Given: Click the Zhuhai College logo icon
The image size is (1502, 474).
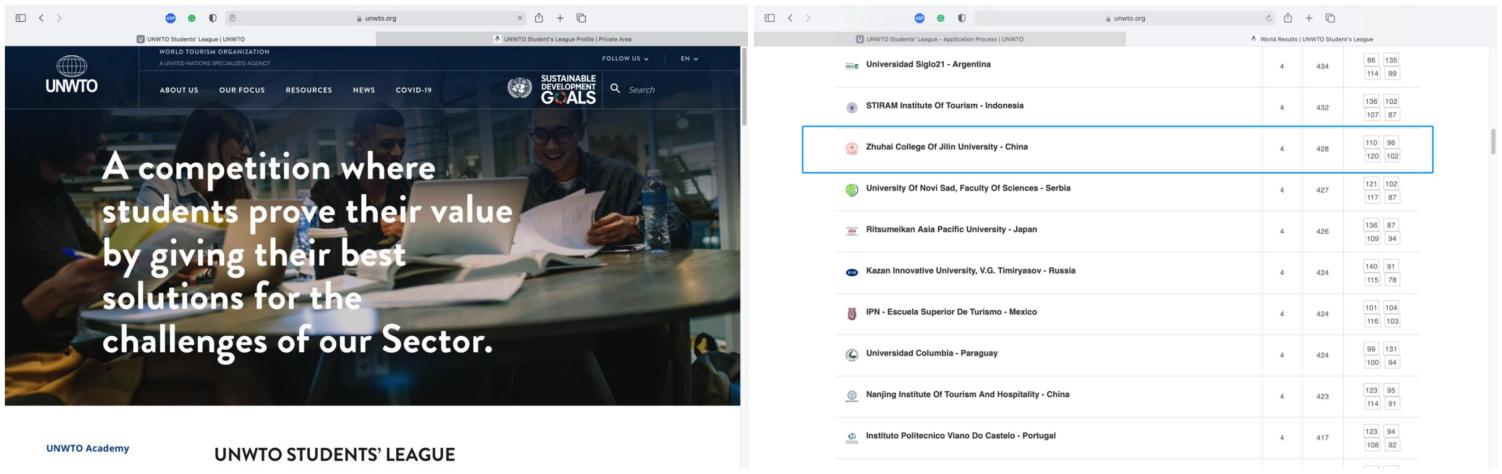Looking at the screenshot, I should click(x=852, y=148).
